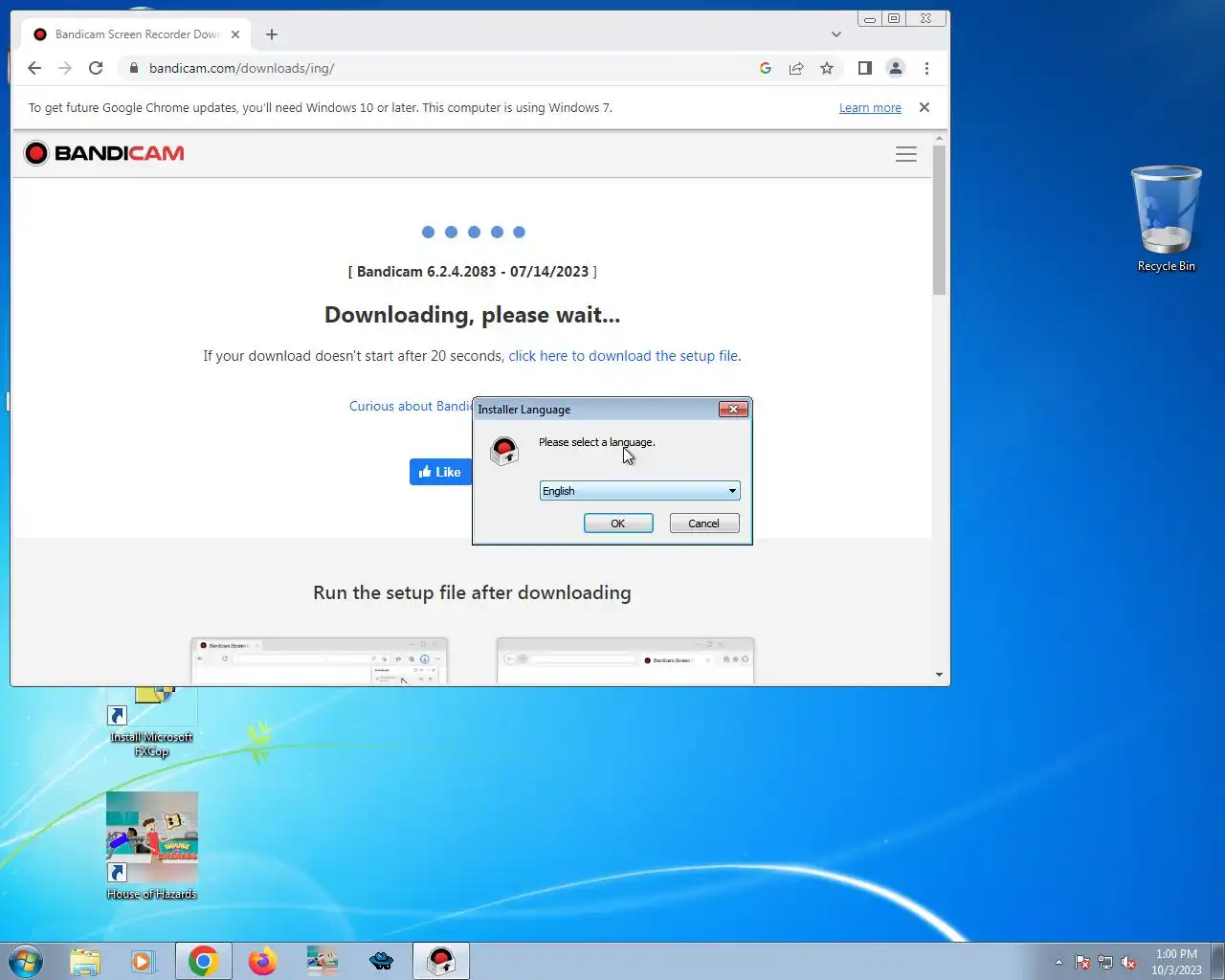Viewport: 1225px width, 980px height.
Task: Select the Bandicam Screen Recorder tab
Action: click(136, 34)
